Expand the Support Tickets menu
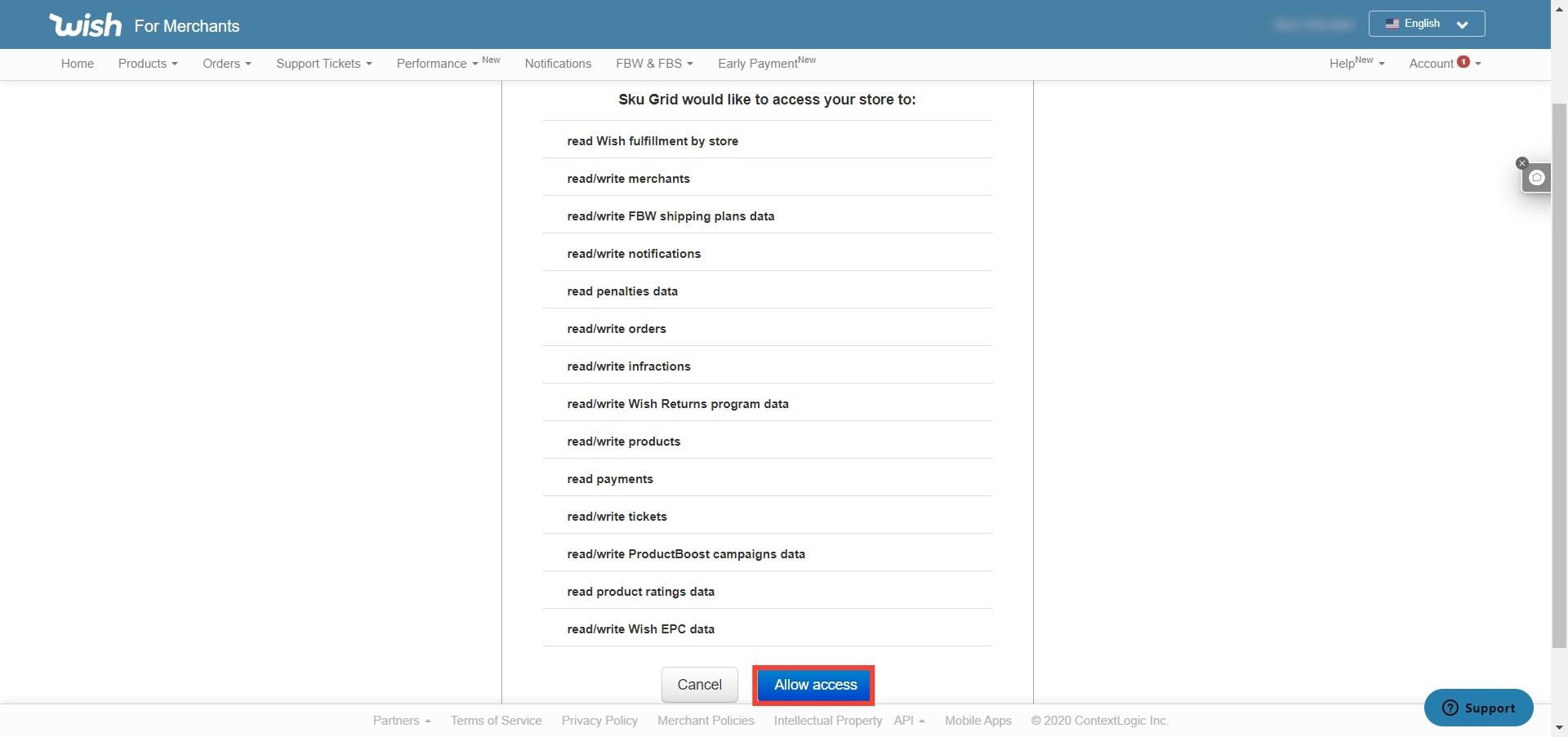The height and width of the screenshot is (737, 1568). point(324,64)
